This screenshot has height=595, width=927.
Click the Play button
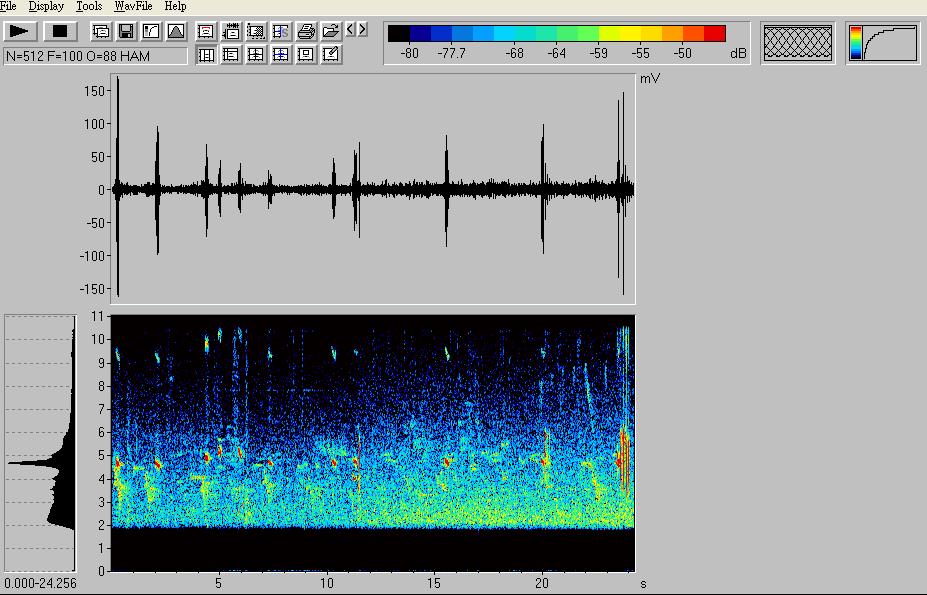pyautogui.click(x=19, y=31)
